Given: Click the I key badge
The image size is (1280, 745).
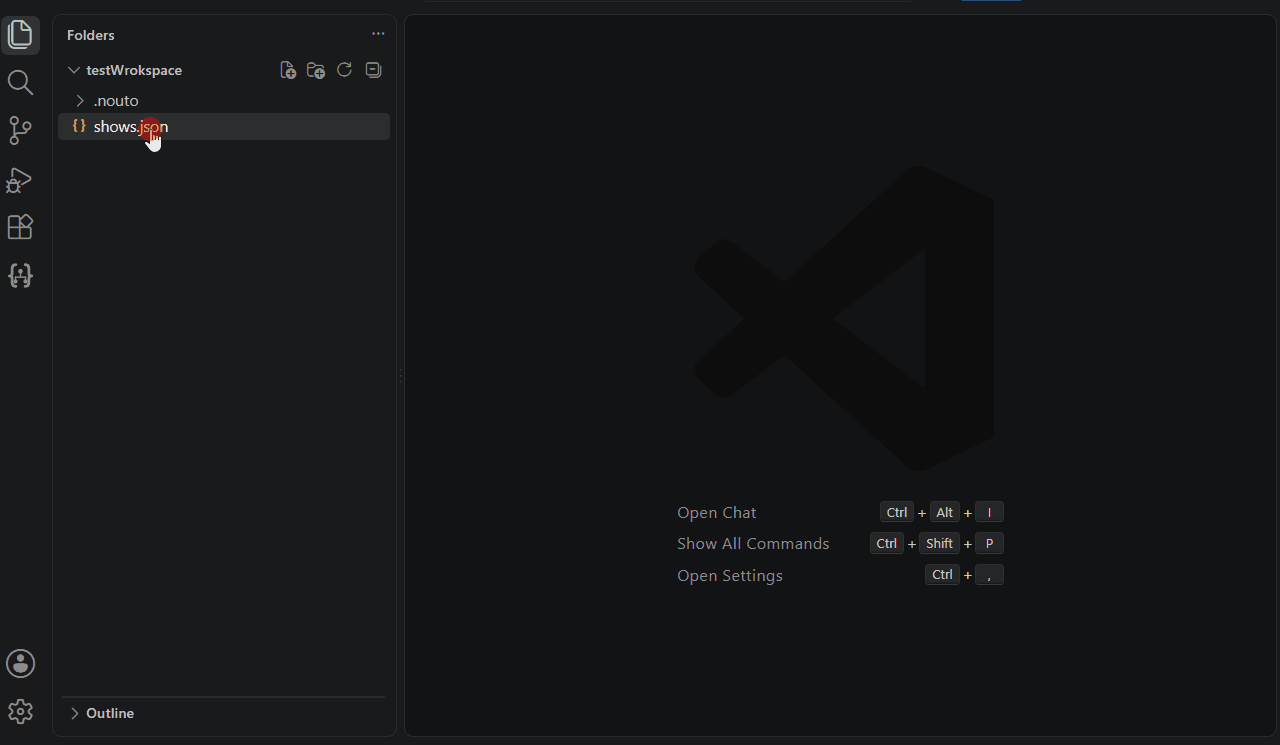Looking at the screenshot, I should tap(989, 512).
